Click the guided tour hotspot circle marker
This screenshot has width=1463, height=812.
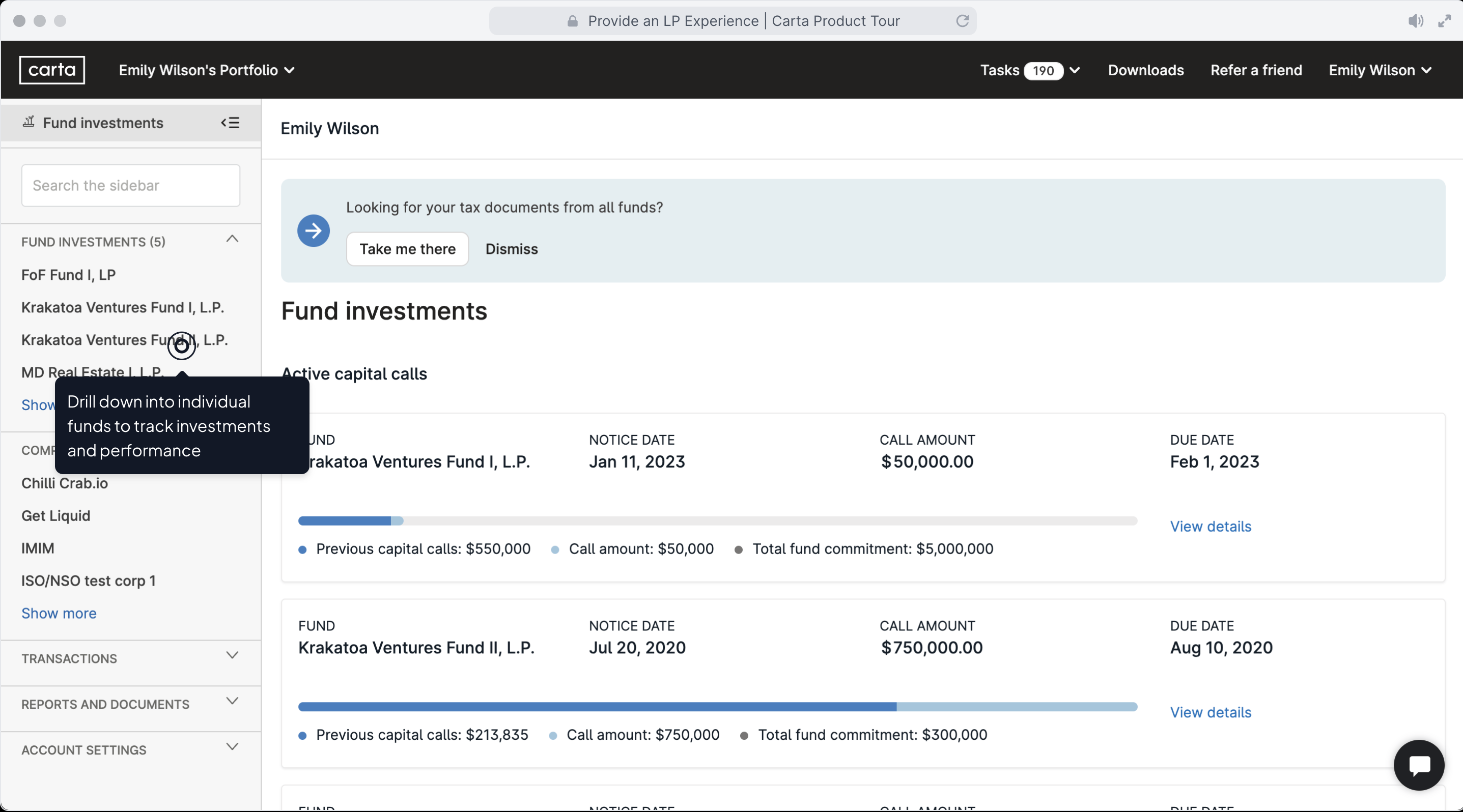tap(181, 345)
